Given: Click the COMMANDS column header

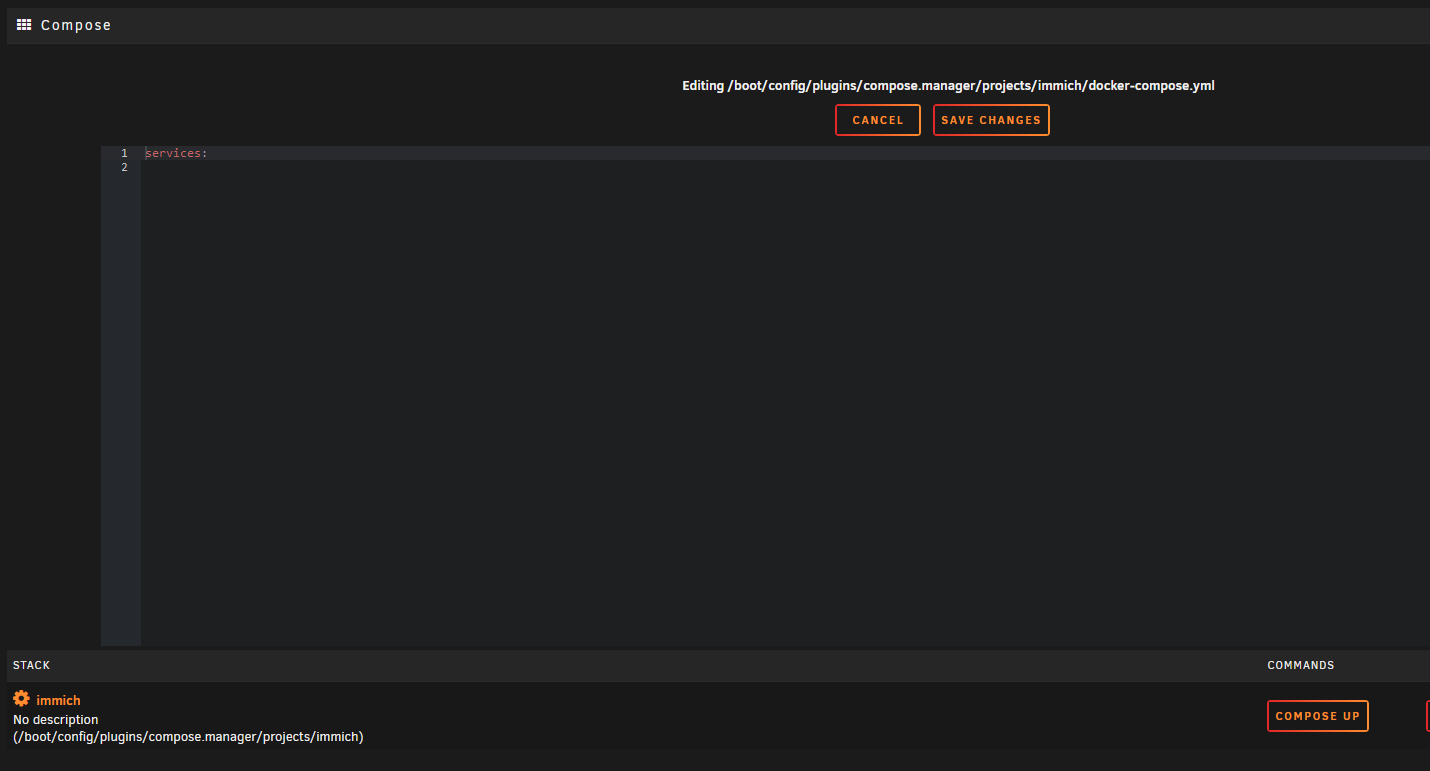Looking at the screenshot, I should 1300,665.
